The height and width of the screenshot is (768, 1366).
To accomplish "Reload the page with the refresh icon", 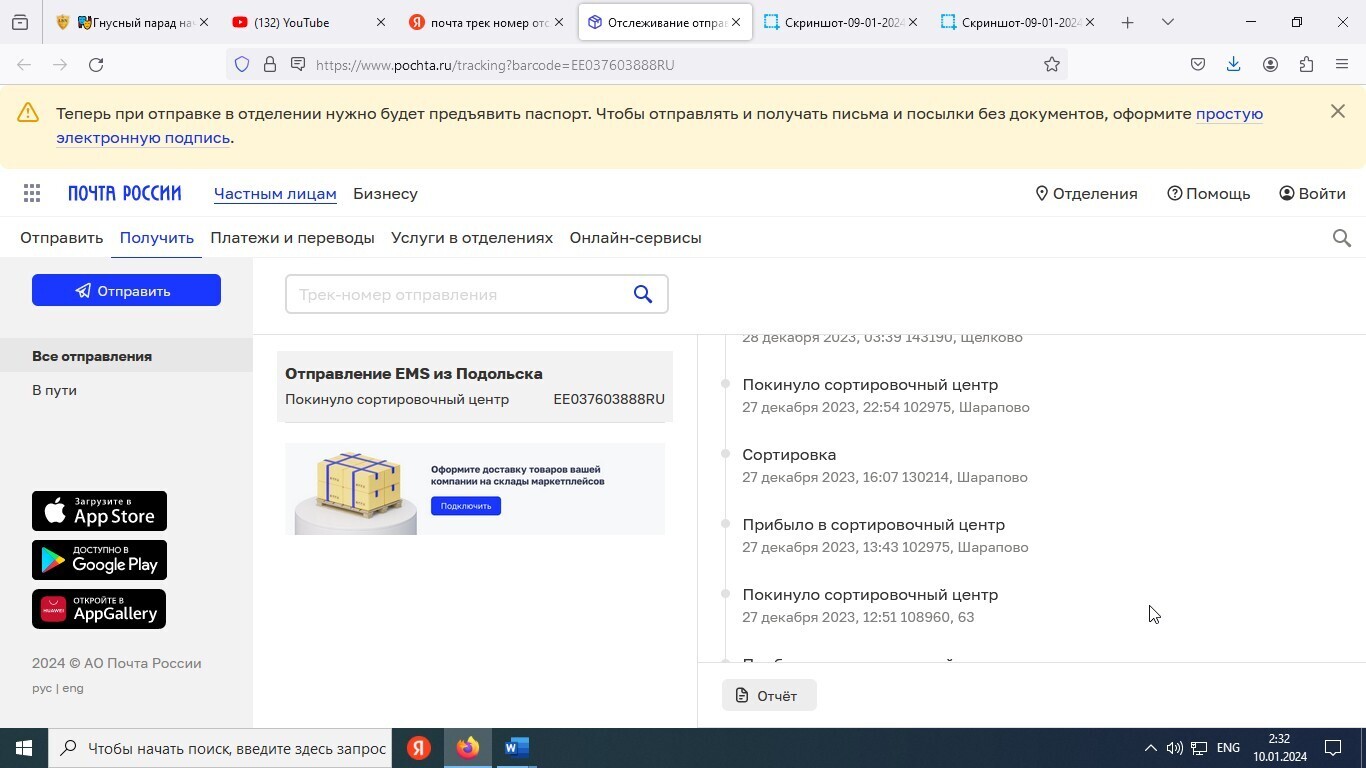I will click(x=96, y=65).
